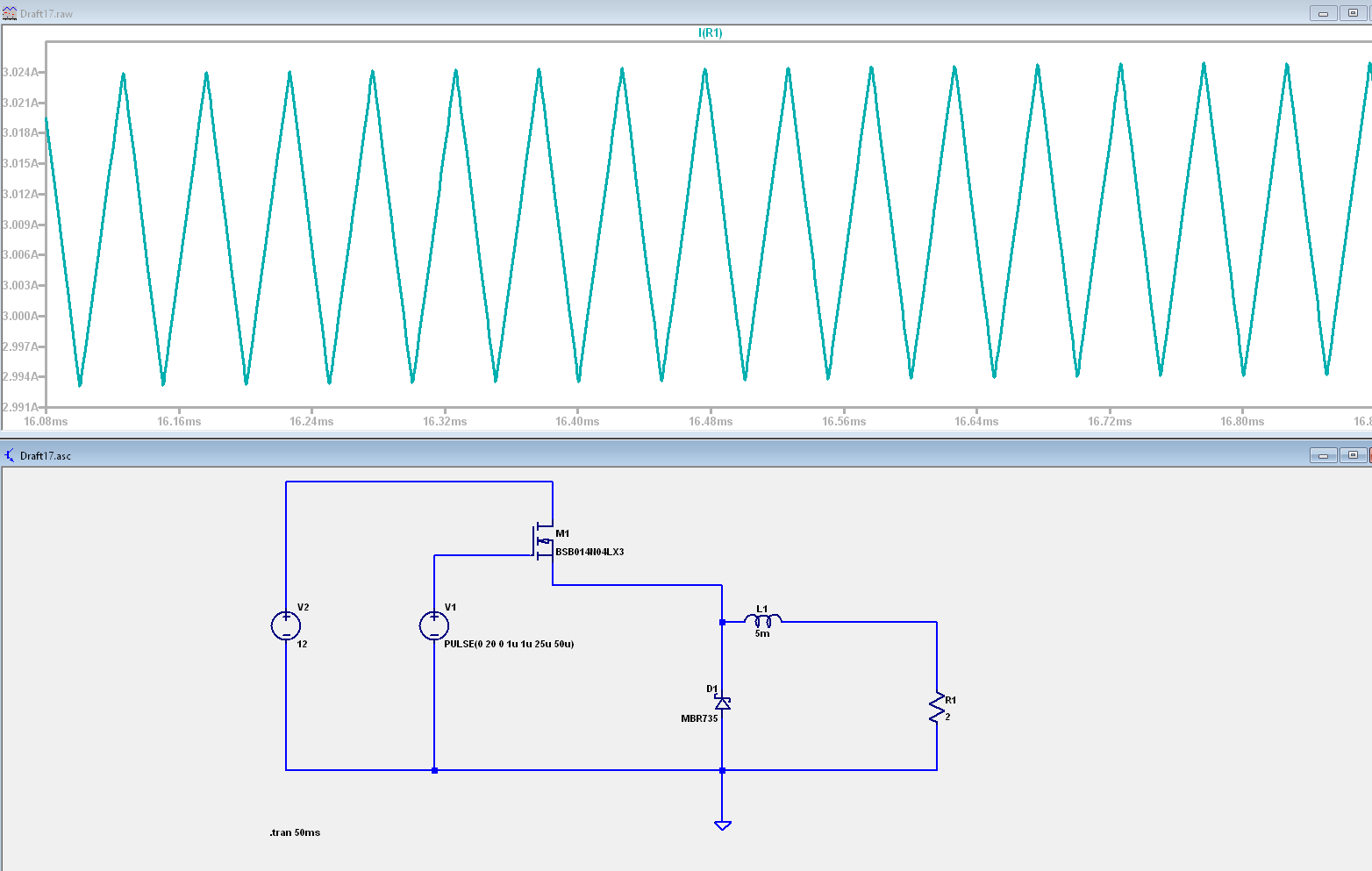The image size is (1372, 871).
Task: Click the 16.08ms time axis label
Action: (46, 422)
